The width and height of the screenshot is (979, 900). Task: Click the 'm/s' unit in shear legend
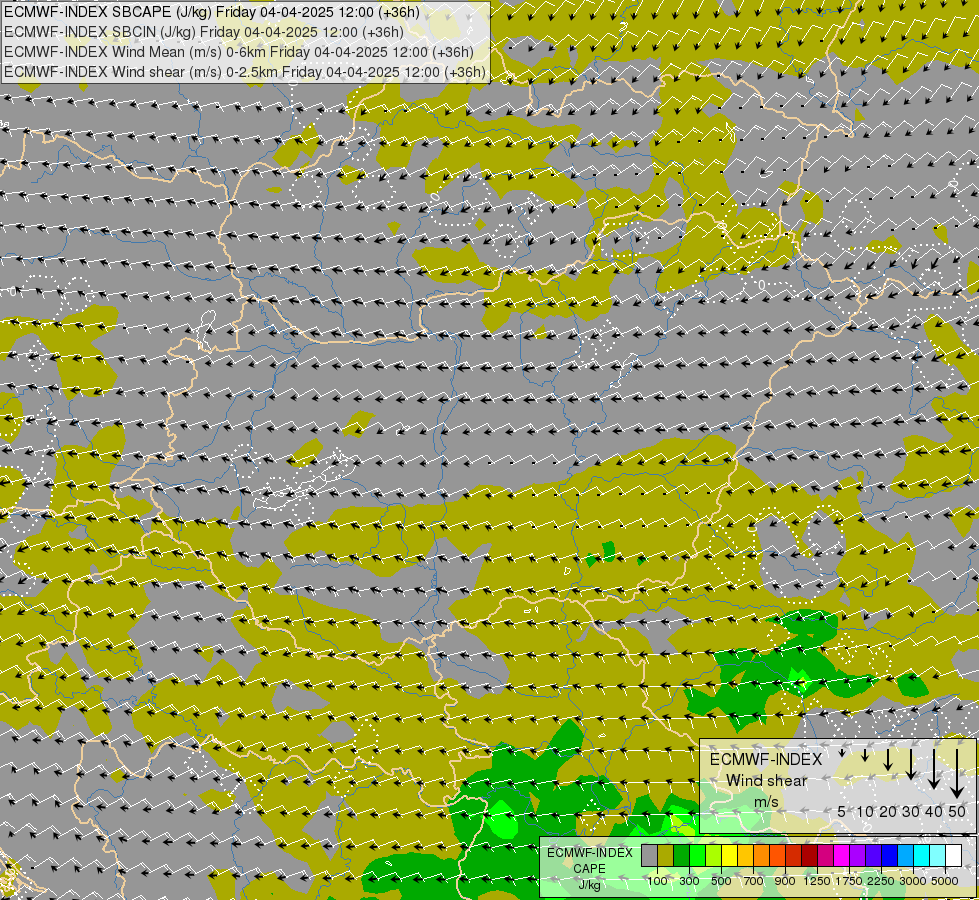[x=767, y=802]
